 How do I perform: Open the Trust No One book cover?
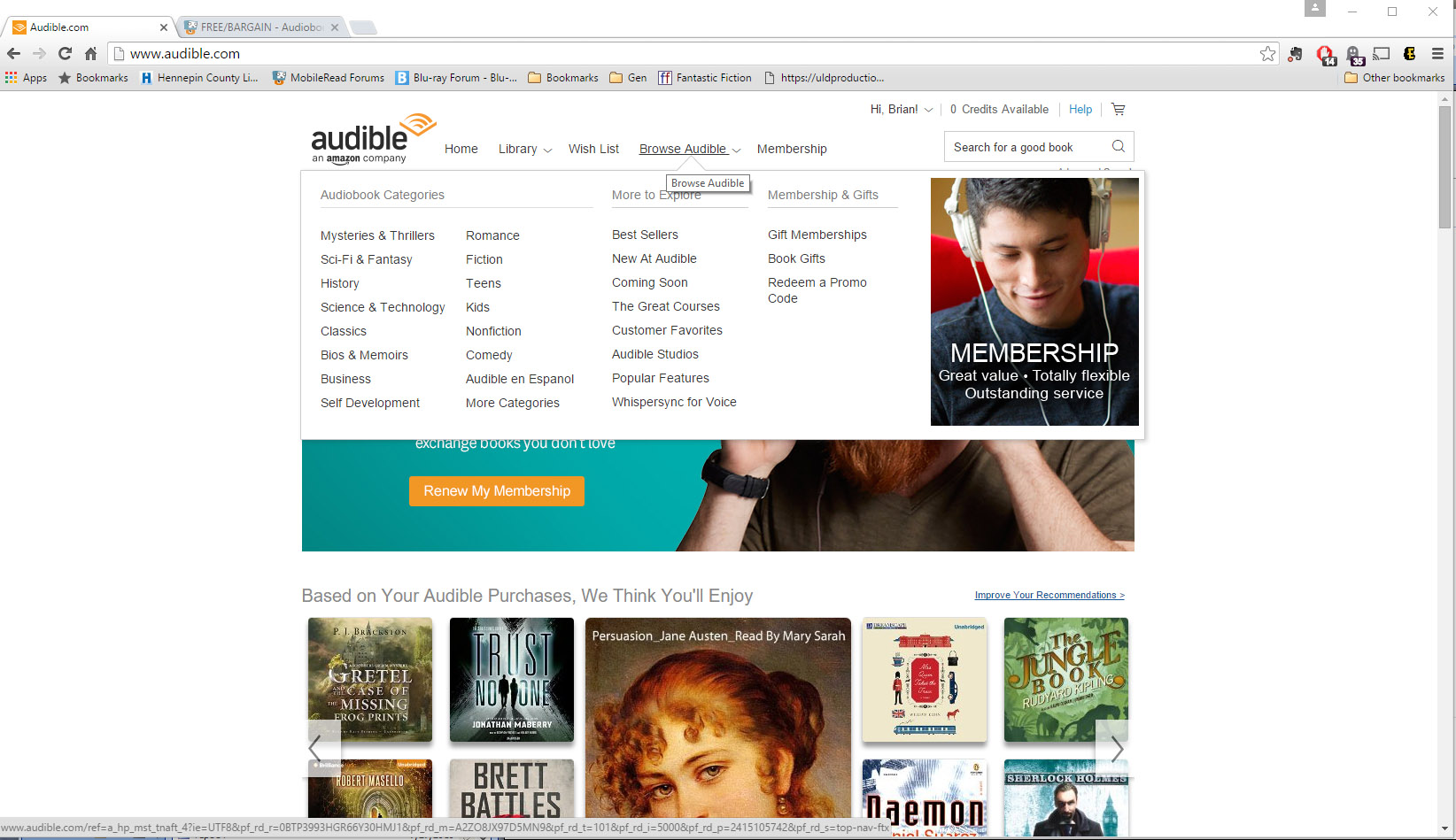[512, 680]
